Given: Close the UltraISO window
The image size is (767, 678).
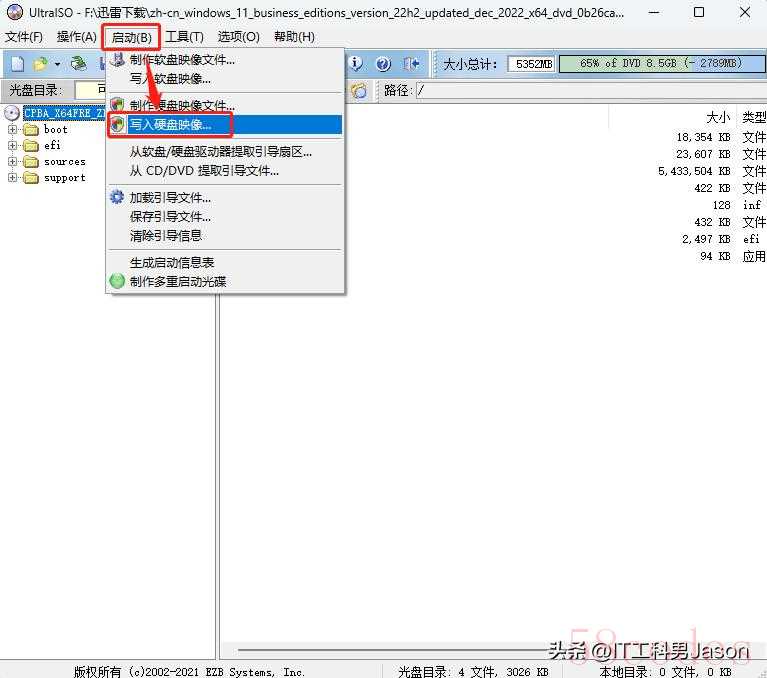Looking at the screenshot, I should pyautogui.click(x=745, y=13).
